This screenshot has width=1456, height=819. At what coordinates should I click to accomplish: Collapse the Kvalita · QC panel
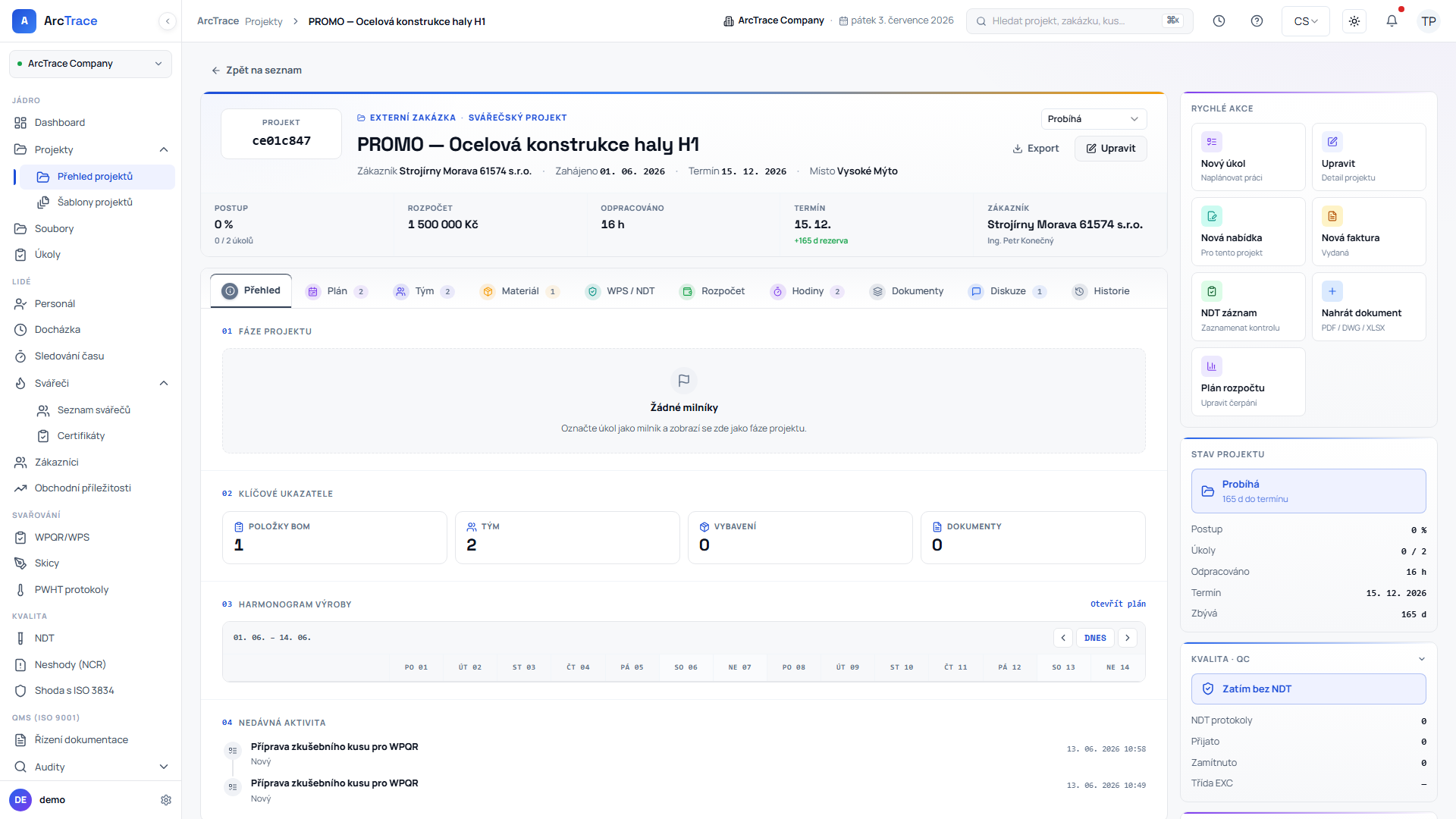pos(1422,659)
